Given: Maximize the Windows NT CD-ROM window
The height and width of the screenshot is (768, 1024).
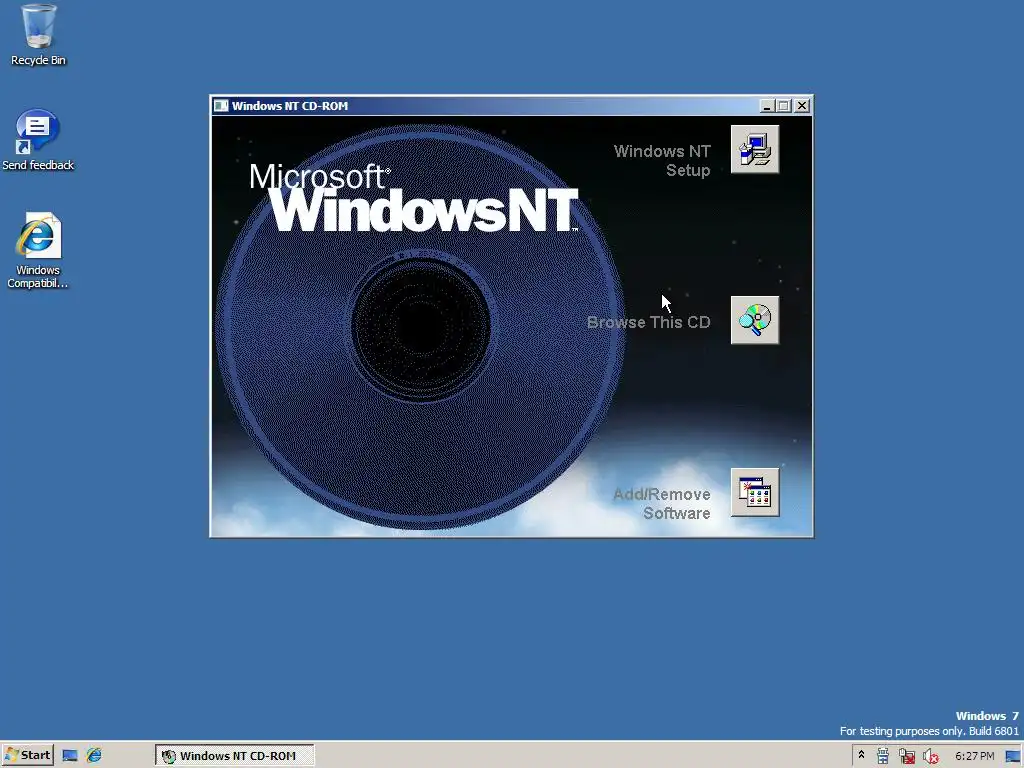Looking at the screenshot, I should (784, 106).
